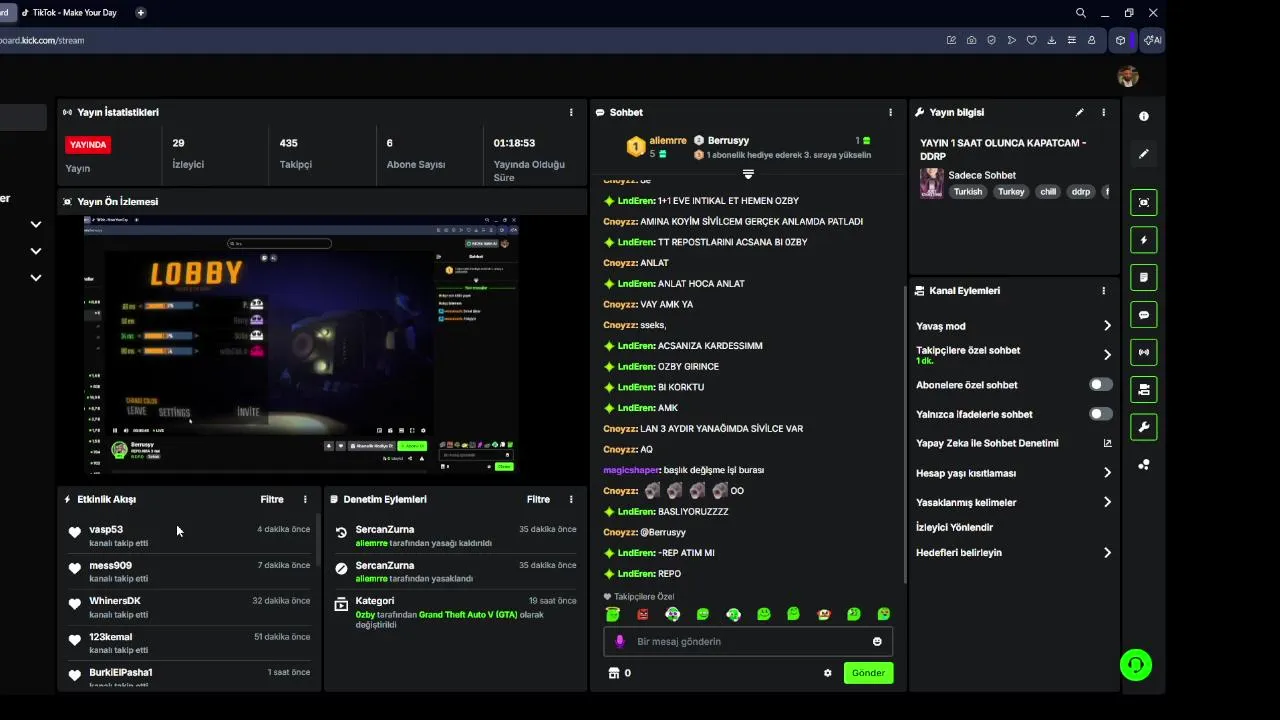
Task: Open chat settings gear icon
Action: tap(827, 673)
